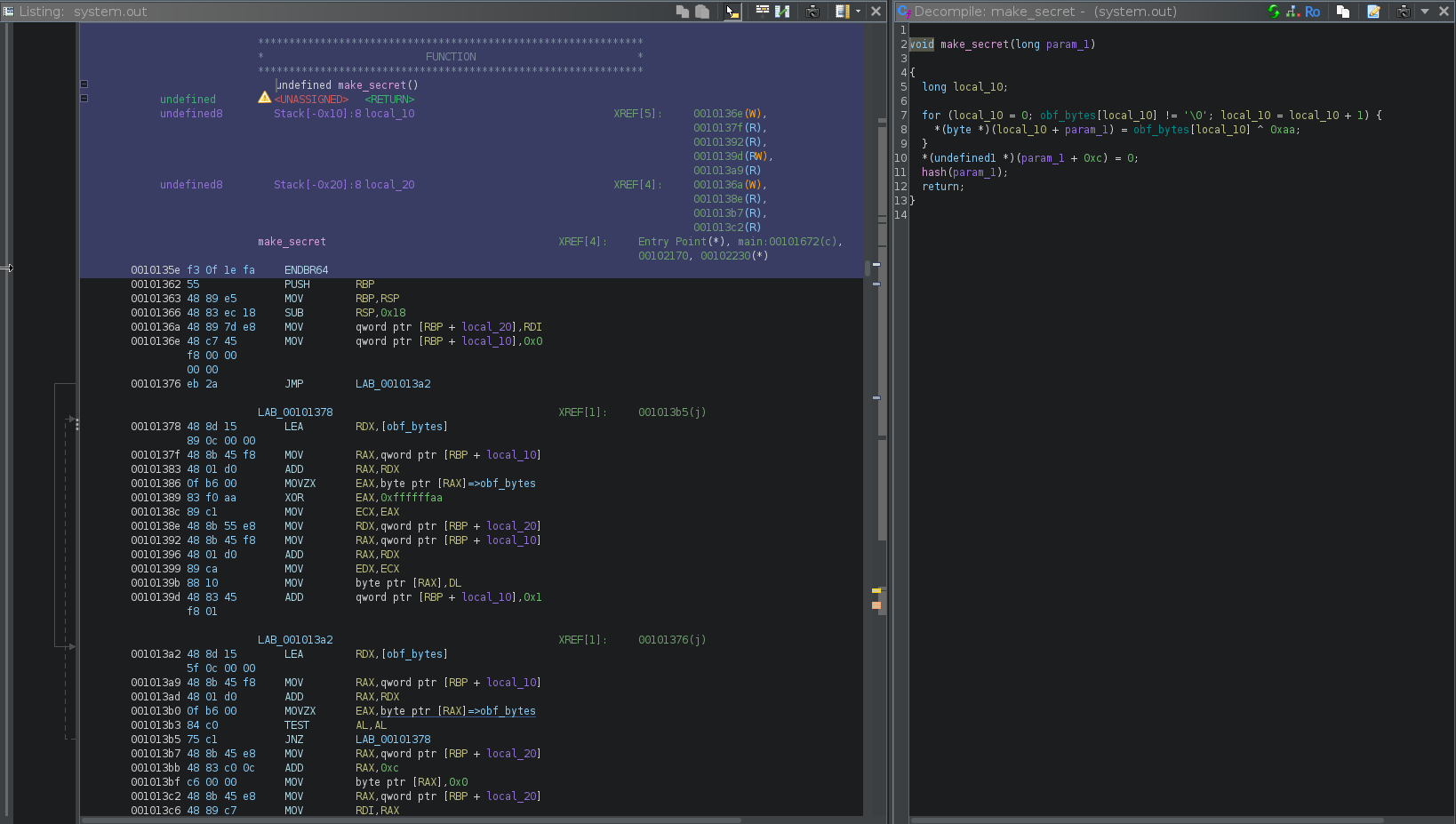Open the diff view icon in Listing

point(782,12)
